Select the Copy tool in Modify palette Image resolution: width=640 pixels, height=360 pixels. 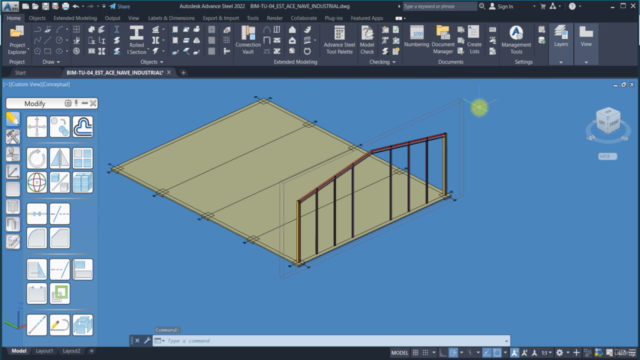tap(60, 127)
